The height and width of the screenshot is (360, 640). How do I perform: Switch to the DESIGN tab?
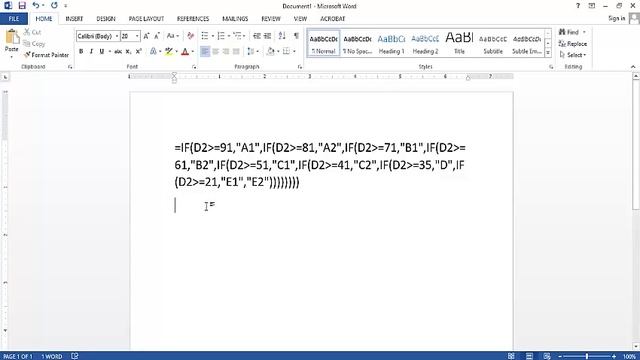106,19
